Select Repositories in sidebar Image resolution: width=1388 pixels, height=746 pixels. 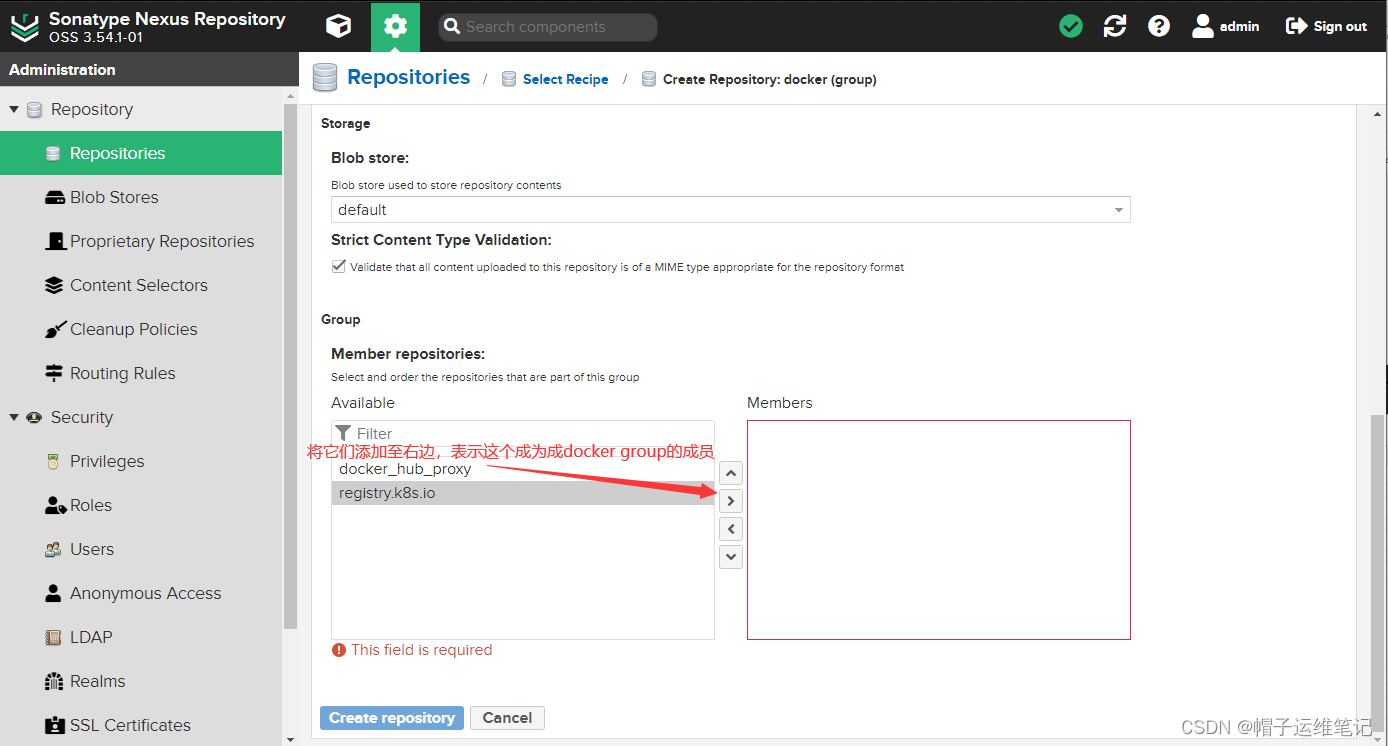[141, 153]
